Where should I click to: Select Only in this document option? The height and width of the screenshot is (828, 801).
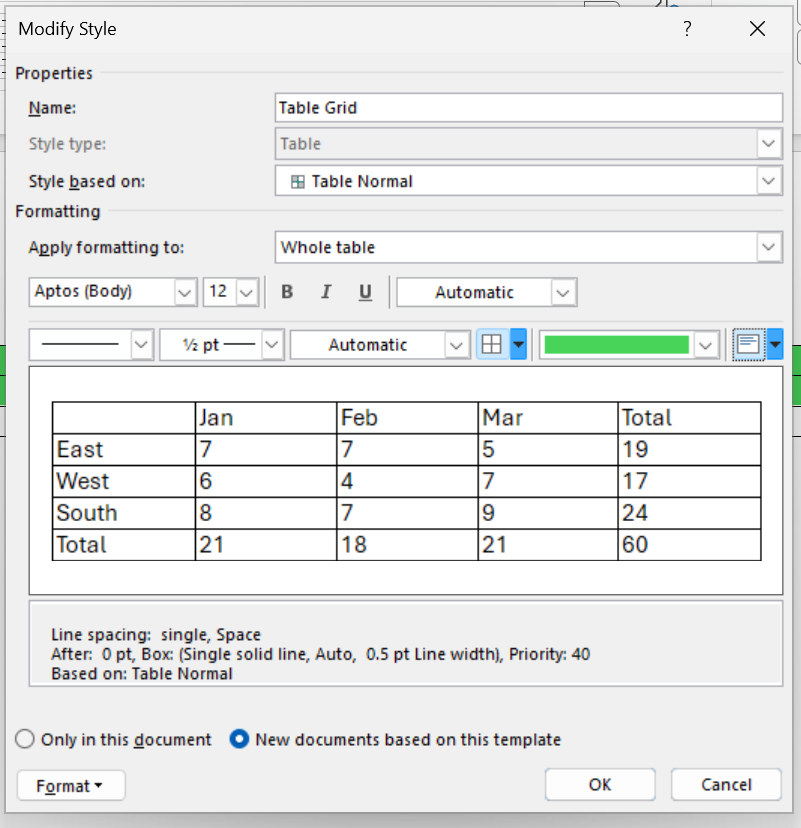(x=114, y=739)
